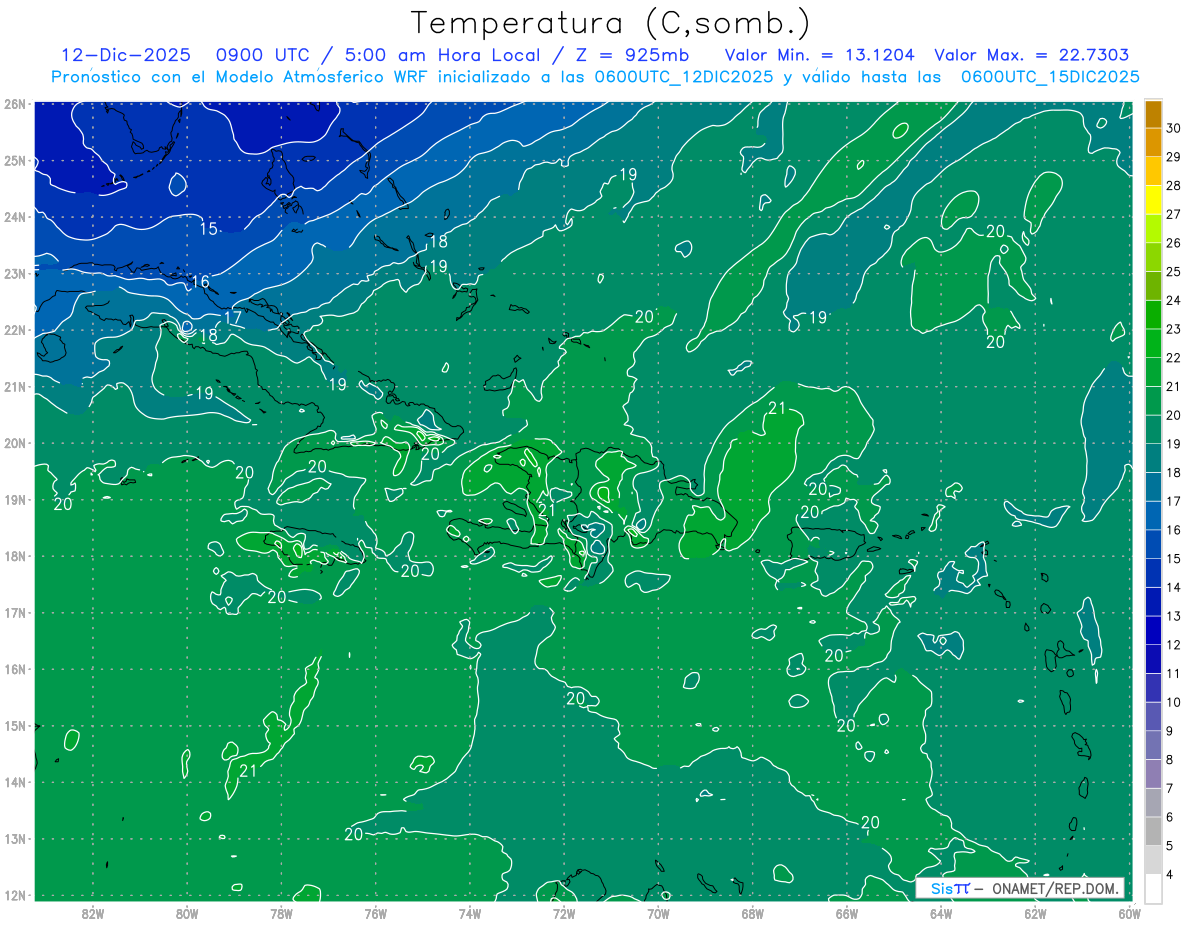Click the top dark-orange swatch above 30

click(1153, 114)
